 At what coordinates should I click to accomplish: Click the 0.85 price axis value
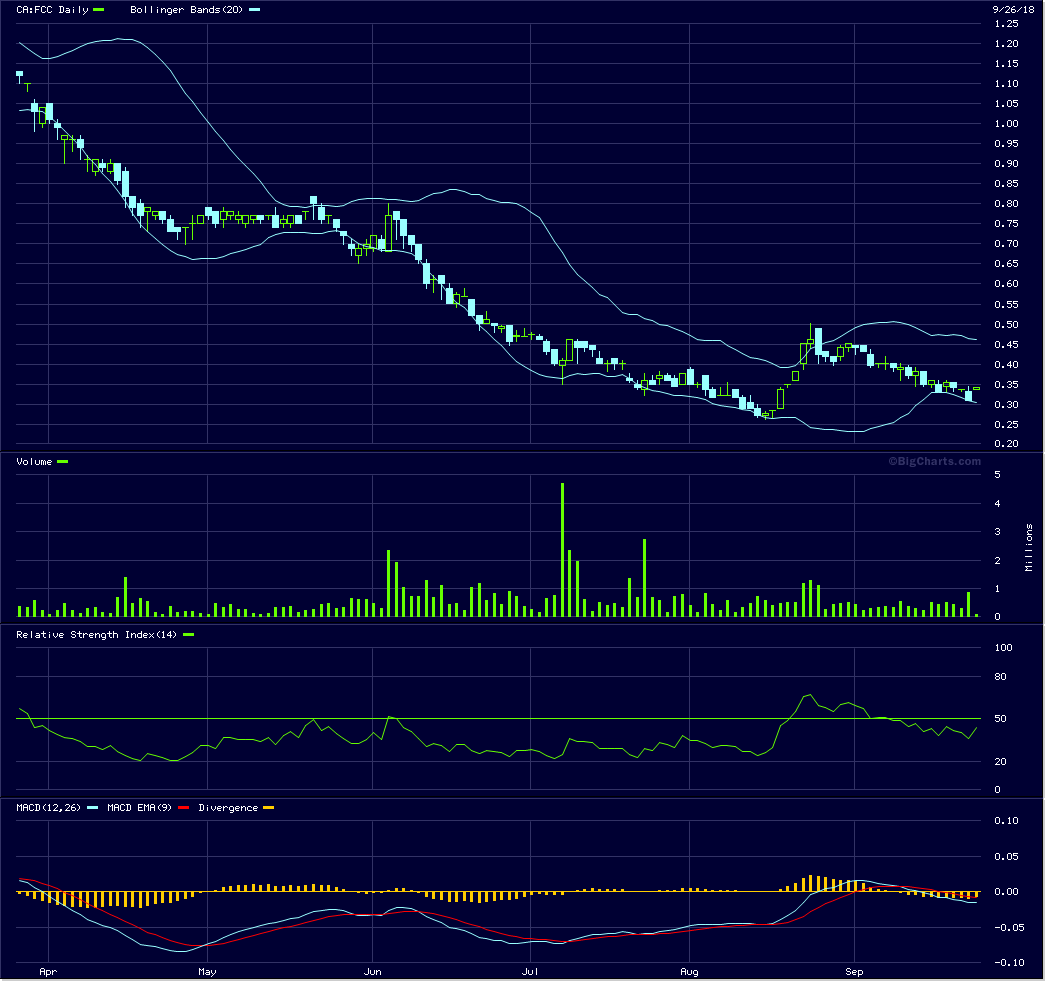pos(1006,184)
